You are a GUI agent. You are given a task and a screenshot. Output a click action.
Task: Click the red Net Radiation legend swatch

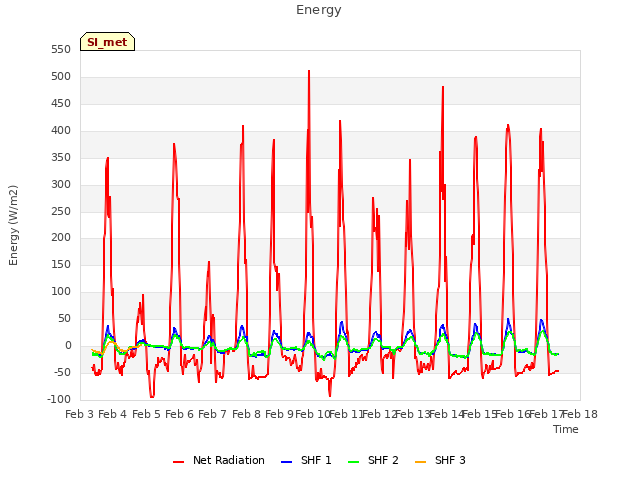[x=178, y=462]
